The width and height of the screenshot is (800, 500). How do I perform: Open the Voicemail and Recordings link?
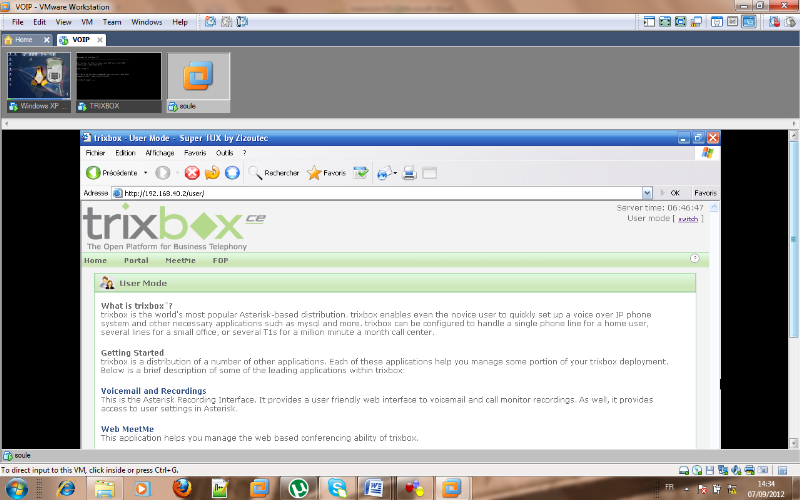coord(154,391)
